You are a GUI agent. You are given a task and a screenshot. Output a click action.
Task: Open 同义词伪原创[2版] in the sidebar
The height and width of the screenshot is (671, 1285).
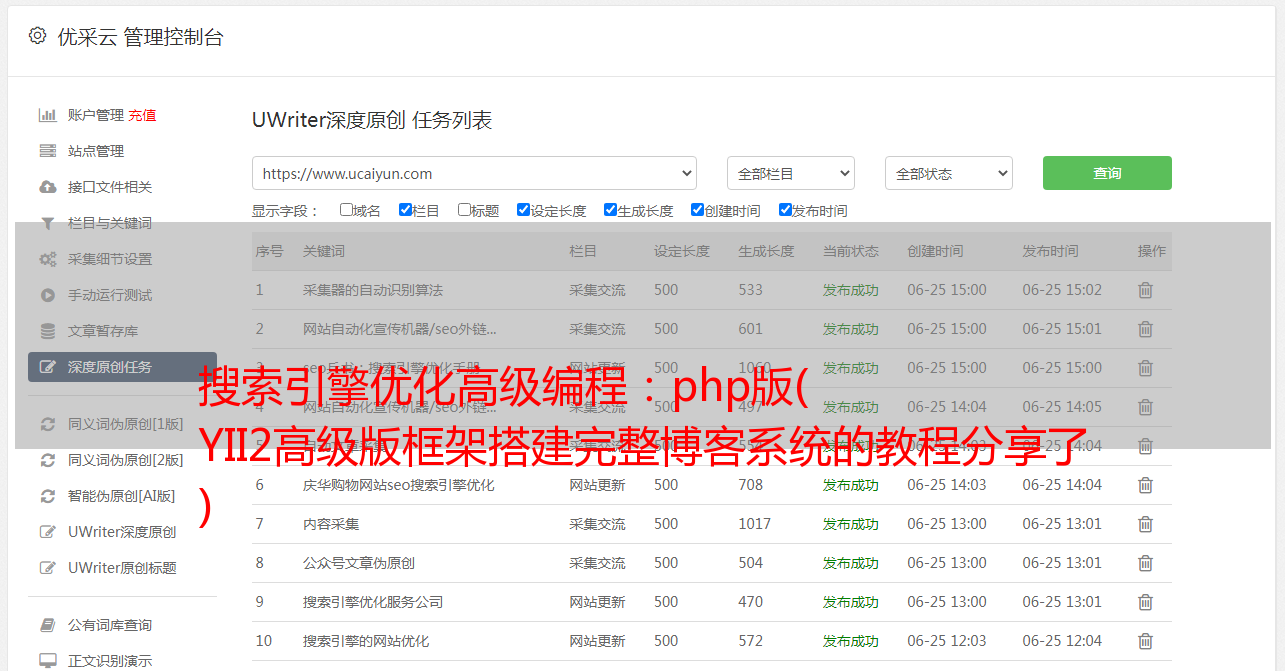pyautogui.click(x=126, y=460)
